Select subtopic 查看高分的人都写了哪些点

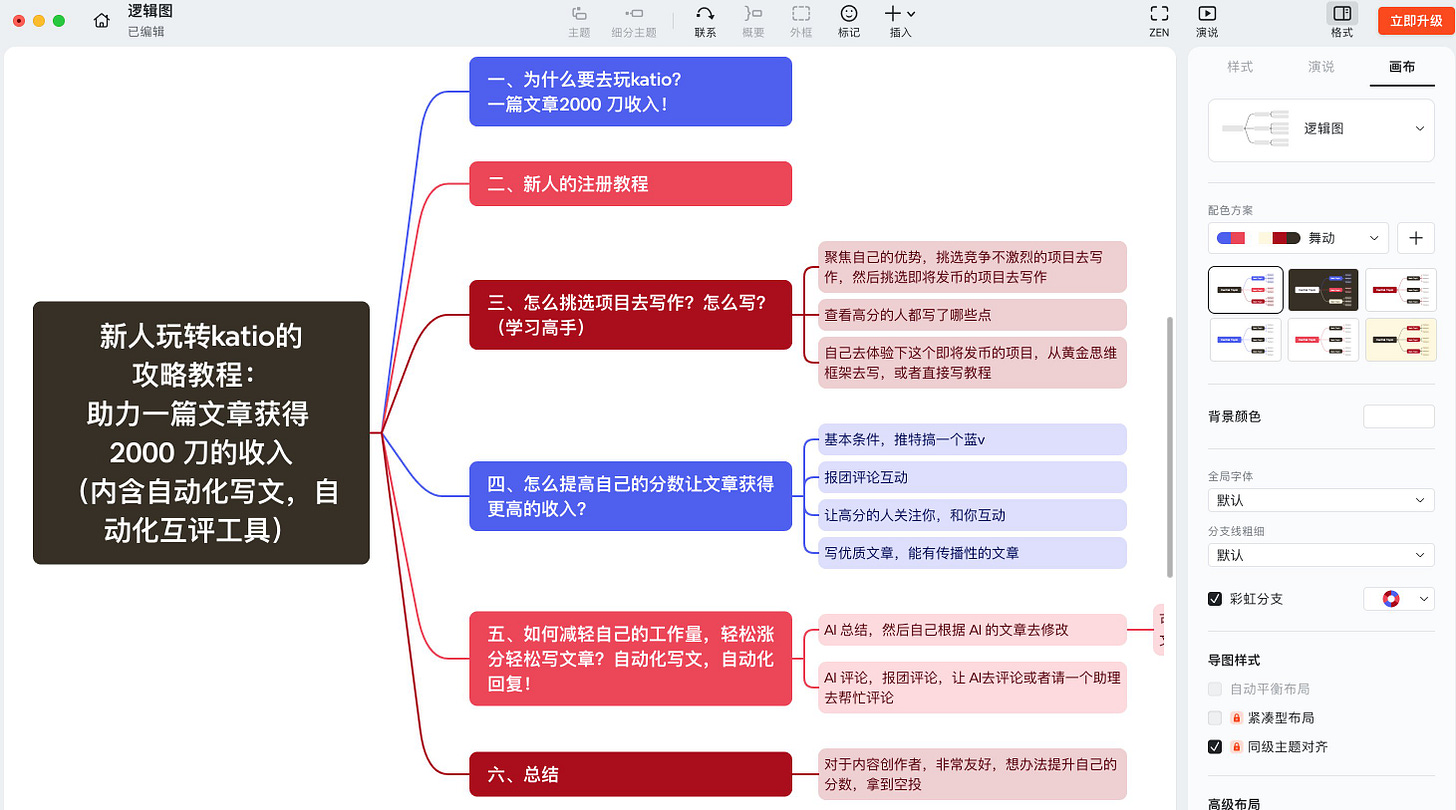pos(972,315)
